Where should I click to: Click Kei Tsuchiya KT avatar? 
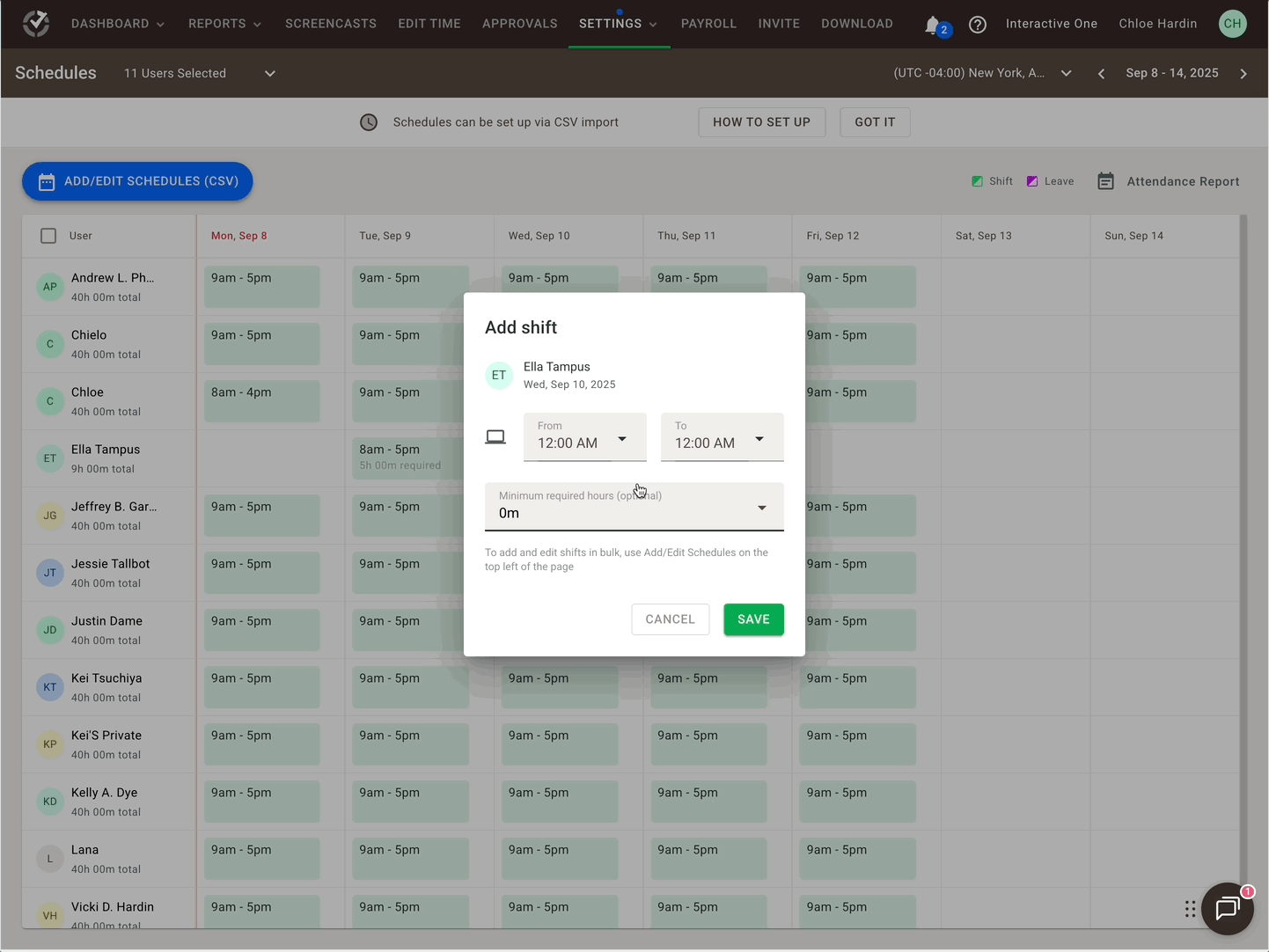click(50, 687)
